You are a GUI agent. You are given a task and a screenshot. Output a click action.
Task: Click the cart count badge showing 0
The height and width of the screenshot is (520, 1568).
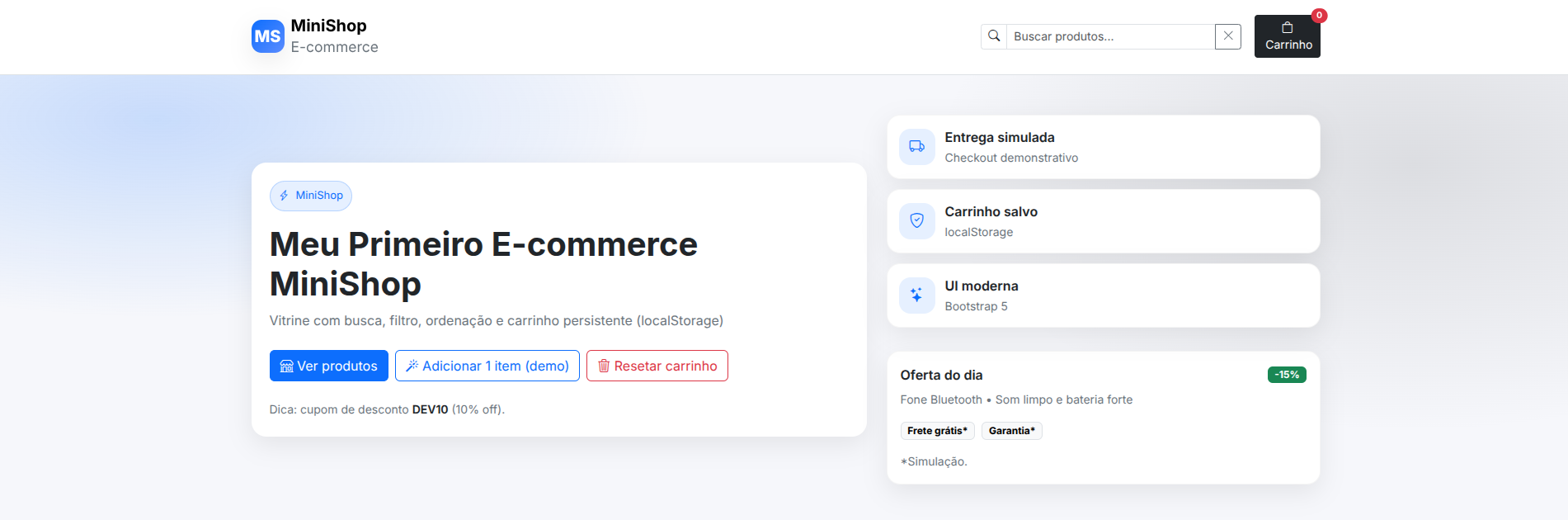pos(1319,15)
